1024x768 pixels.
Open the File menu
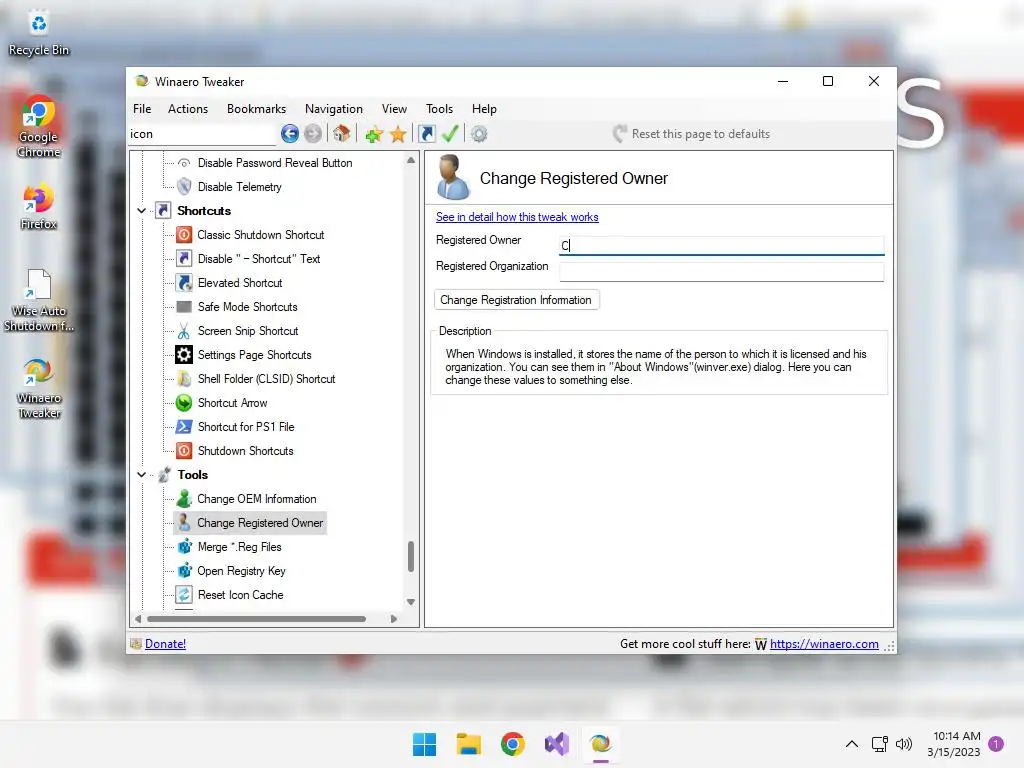(x=142, y=109)
